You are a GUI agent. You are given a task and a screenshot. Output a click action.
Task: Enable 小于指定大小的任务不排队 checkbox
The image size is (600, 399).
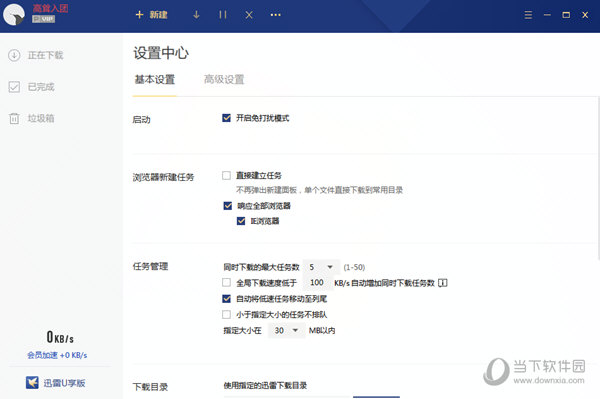click(x=227, y=314)
